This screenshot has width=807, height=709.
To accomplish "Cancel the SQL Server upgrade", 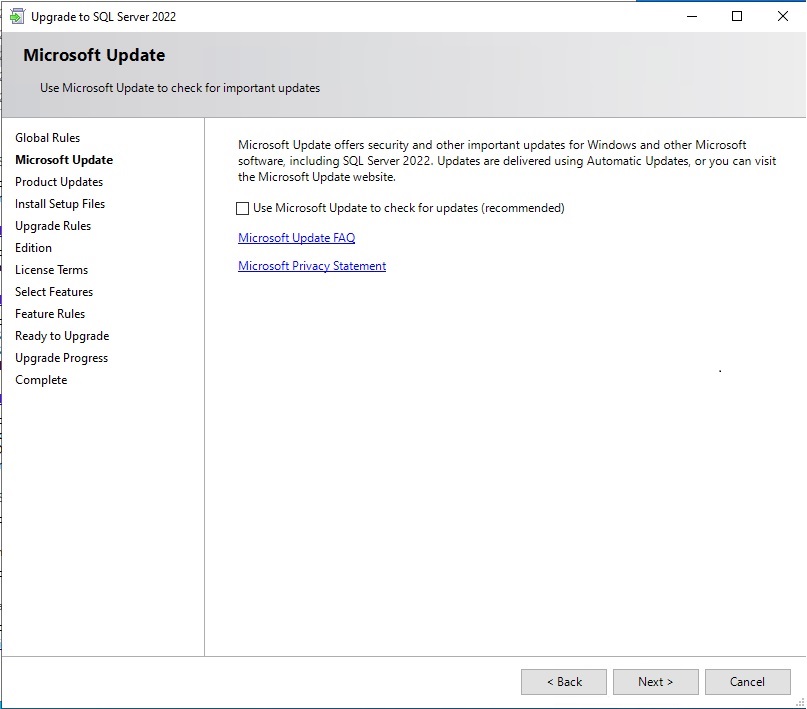I will pos(747,682).
